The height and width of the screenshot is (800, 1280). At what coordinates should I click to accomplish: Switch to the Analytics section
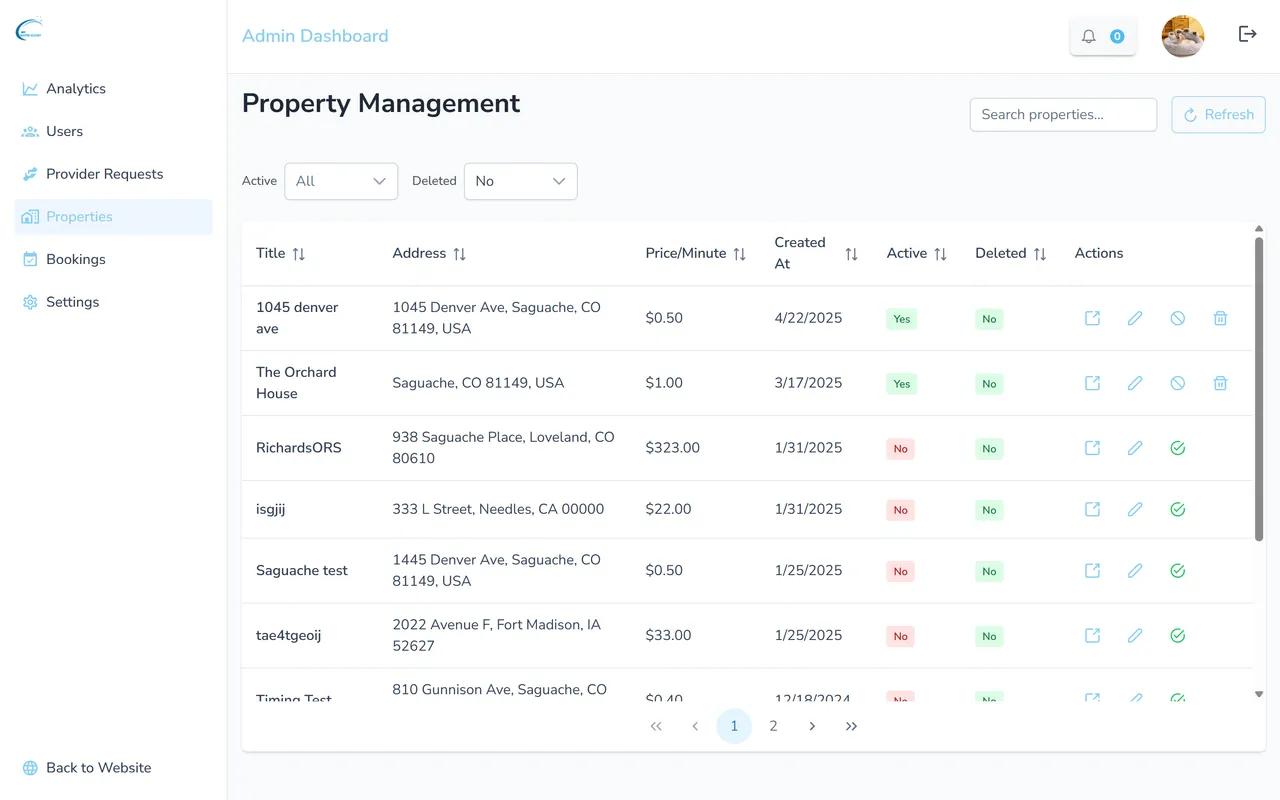click(x=75, y=88)
